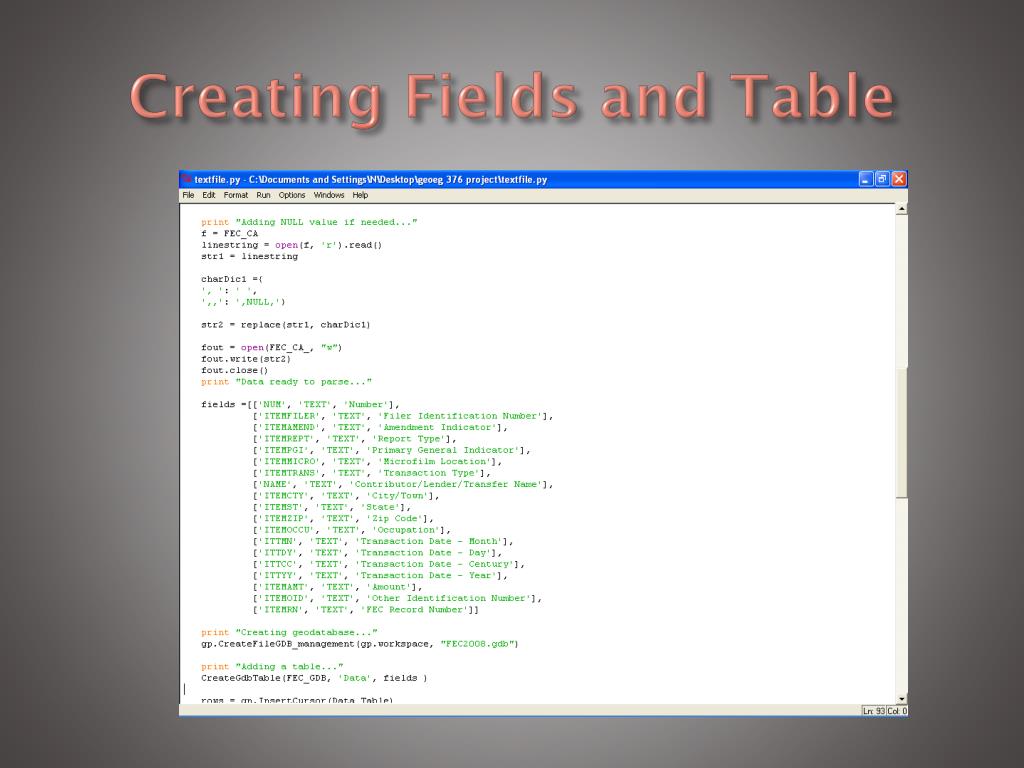Click the 'ITEMST' field row
The height and width of the screenshot is (768, 1024).
(332, 507)
